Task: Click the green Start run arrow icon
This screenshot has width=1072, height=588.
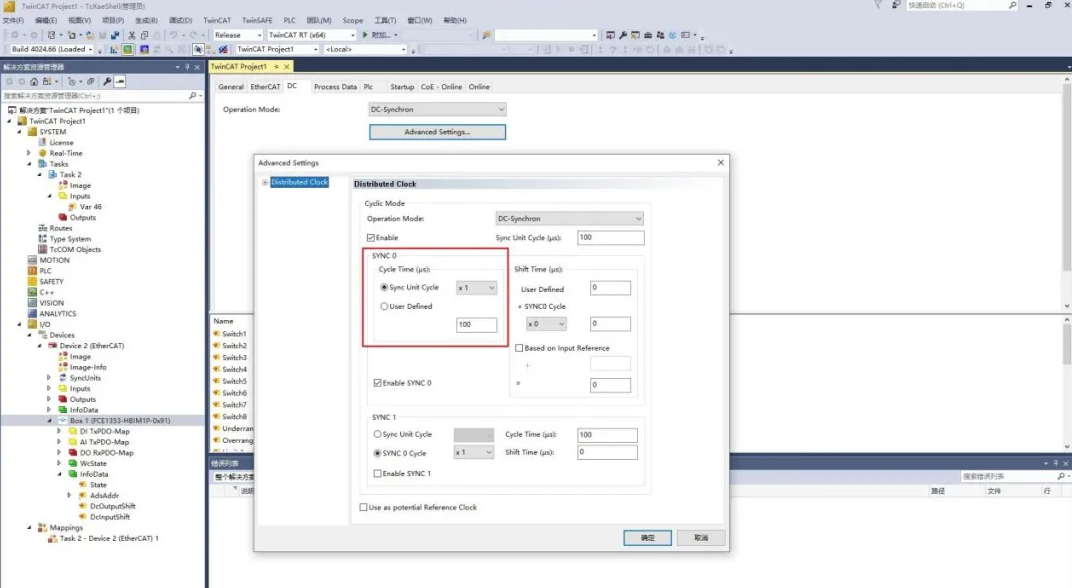Action: [365, 35]
